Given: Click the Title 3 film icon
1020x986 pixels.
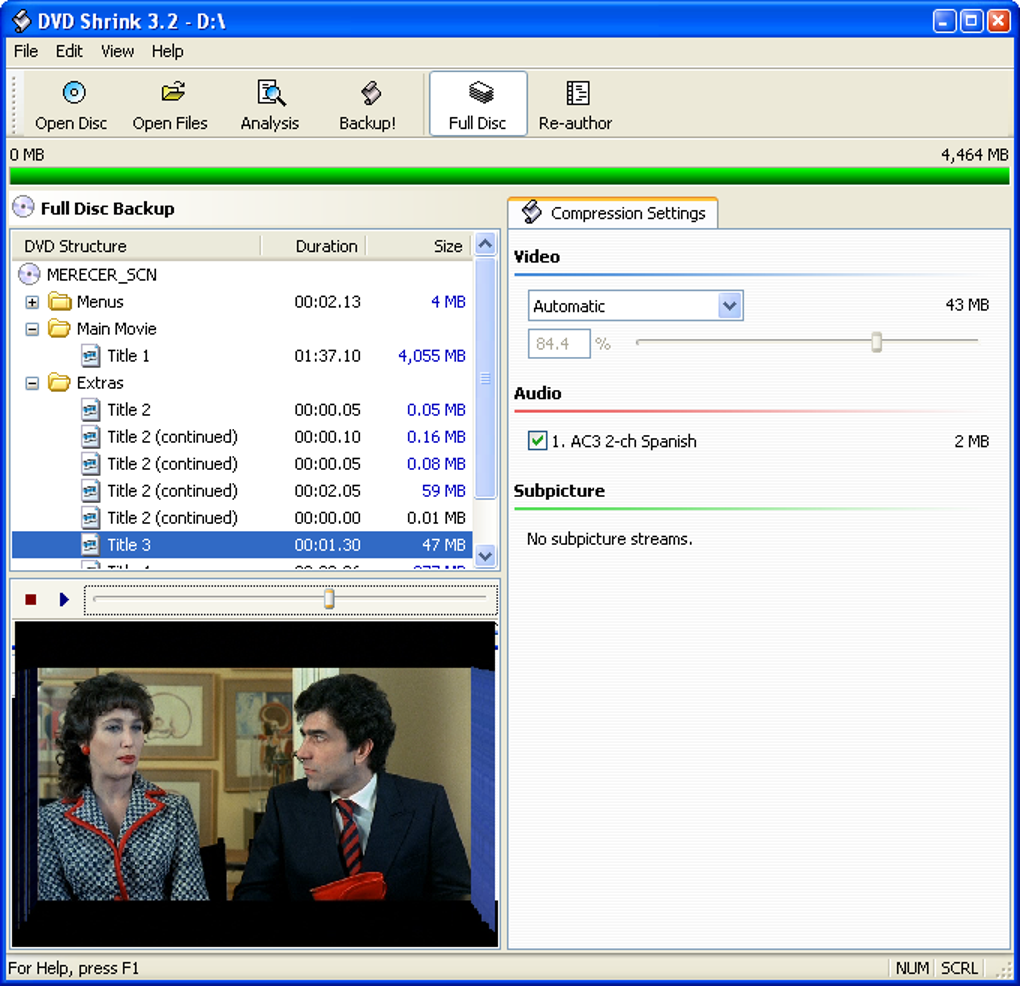Looking at the screenshot, I should (x=90, y=545).
